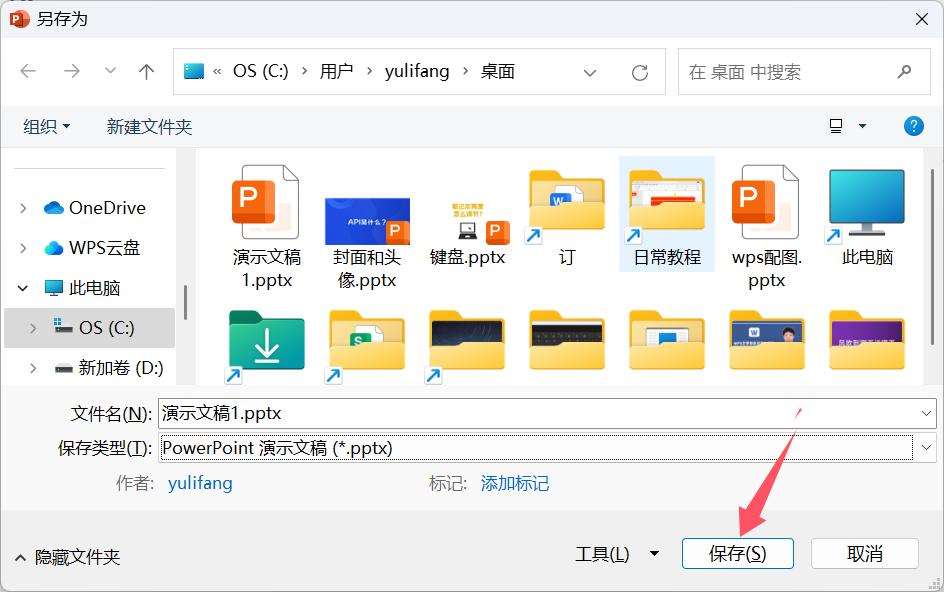
Task: Click the 在 桌面 中搜索 search box
Action: pos(804,72)
